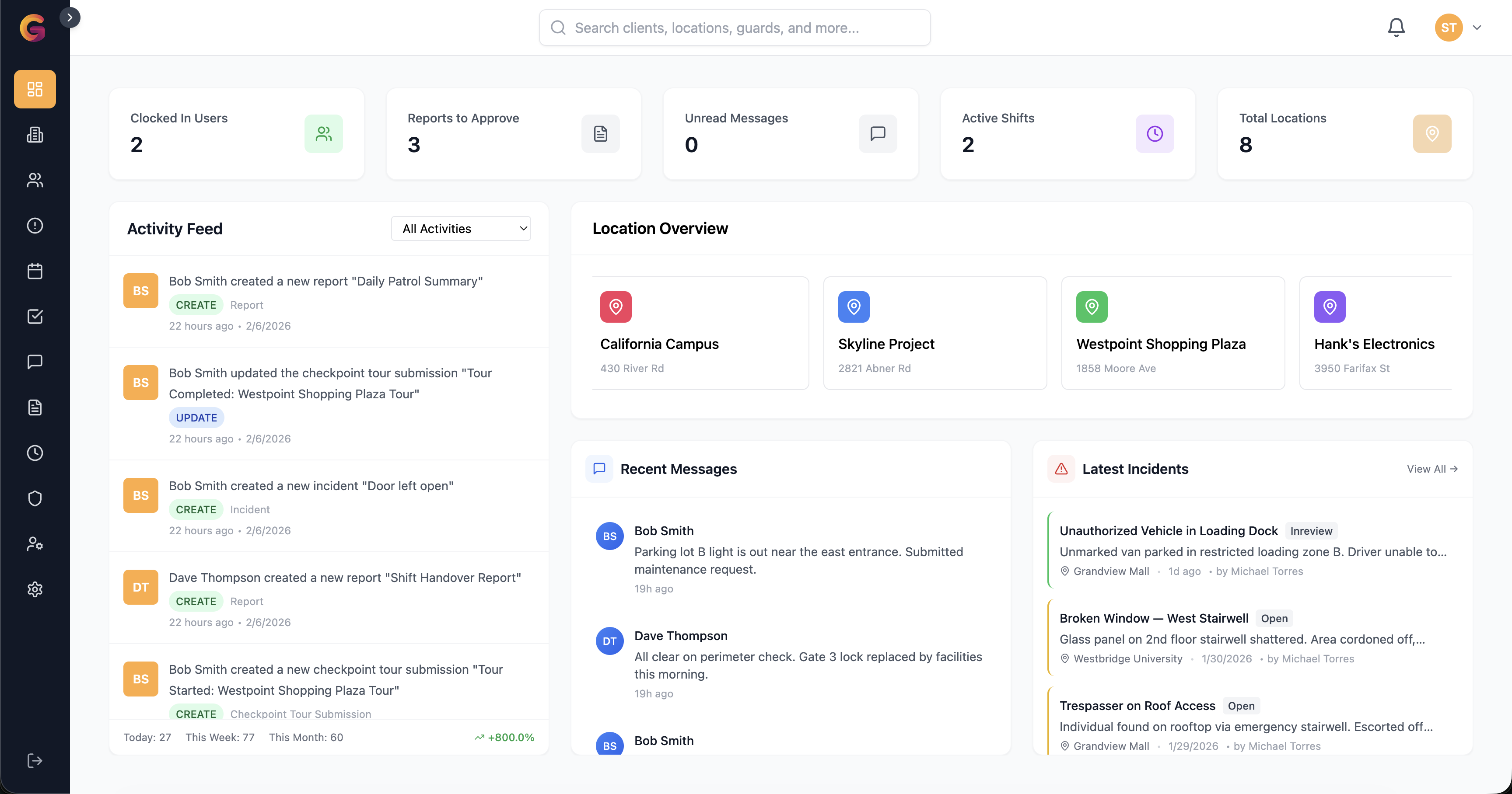Log out using the sidebar exit icon

(35, 761)
